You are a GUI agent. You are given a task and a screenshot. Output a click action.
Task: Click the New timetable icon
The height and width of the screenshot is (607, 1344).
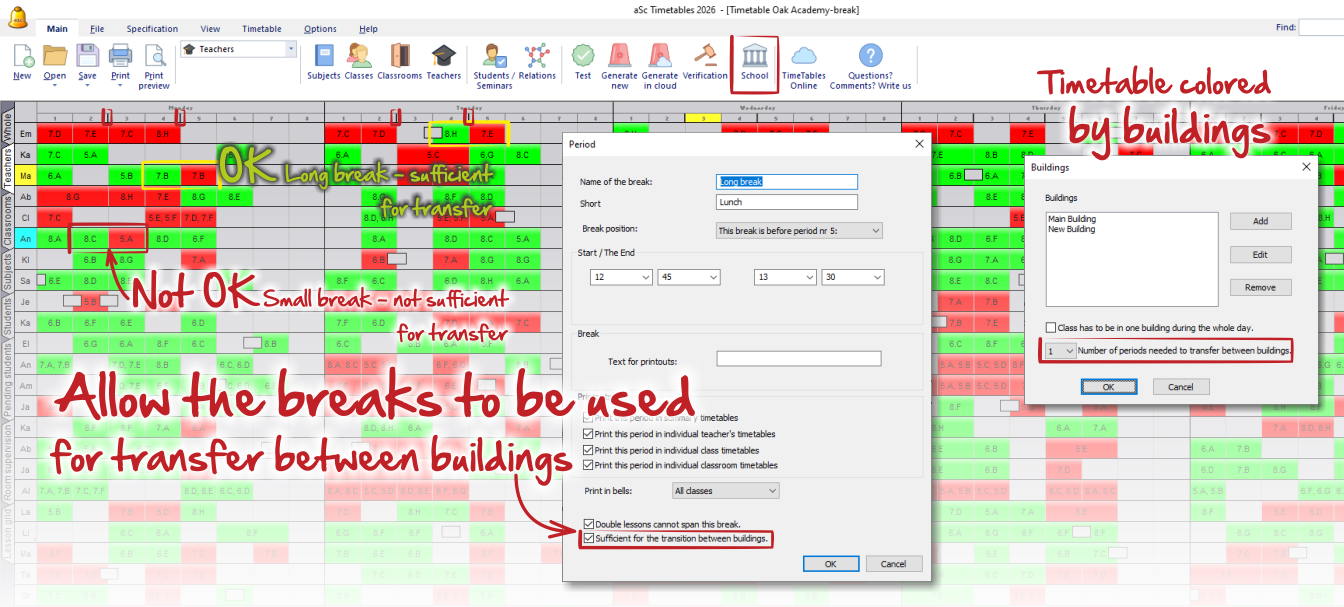click(x=22, y=56)
